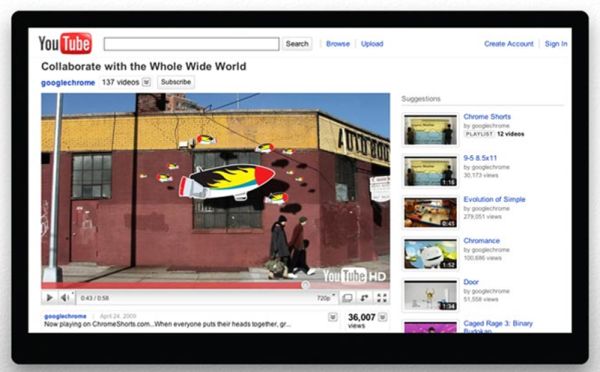Expand the view statistics arrow beside 36,007
This screenshot has height=372, width=600.
point(383,317)
